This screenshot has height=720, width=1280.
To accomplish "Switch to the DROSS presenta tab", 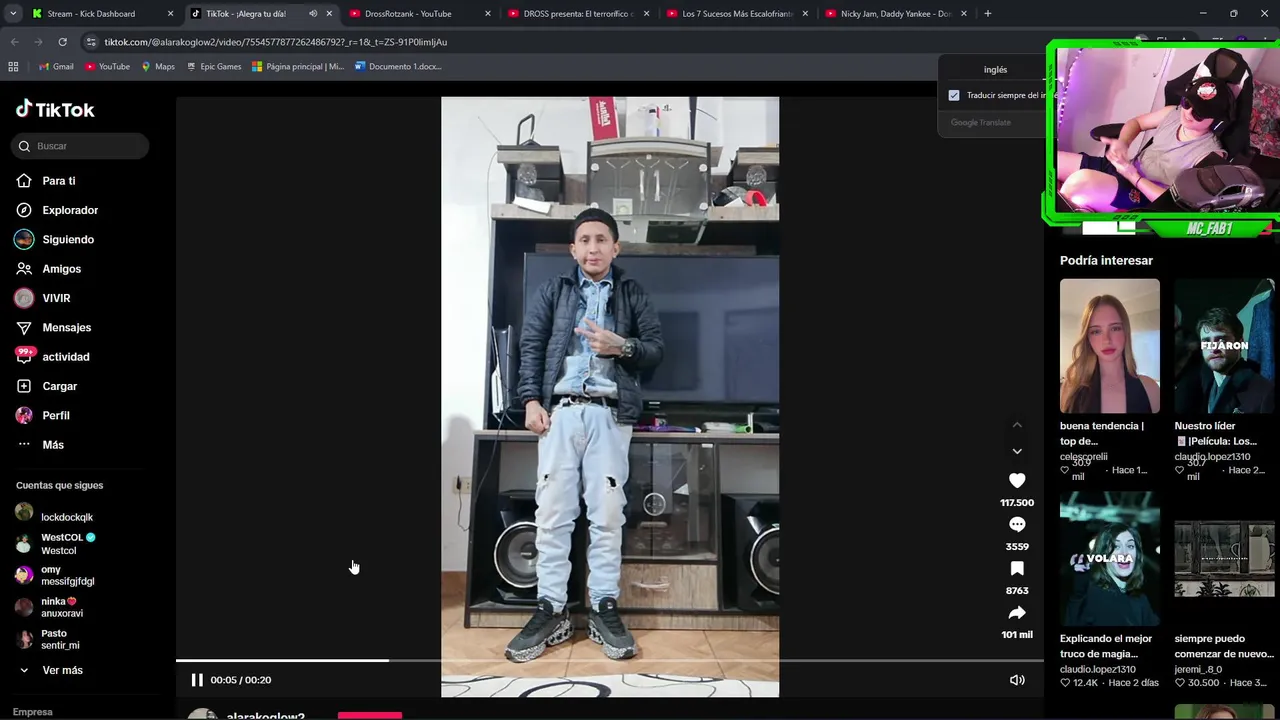I will (580, 14).
